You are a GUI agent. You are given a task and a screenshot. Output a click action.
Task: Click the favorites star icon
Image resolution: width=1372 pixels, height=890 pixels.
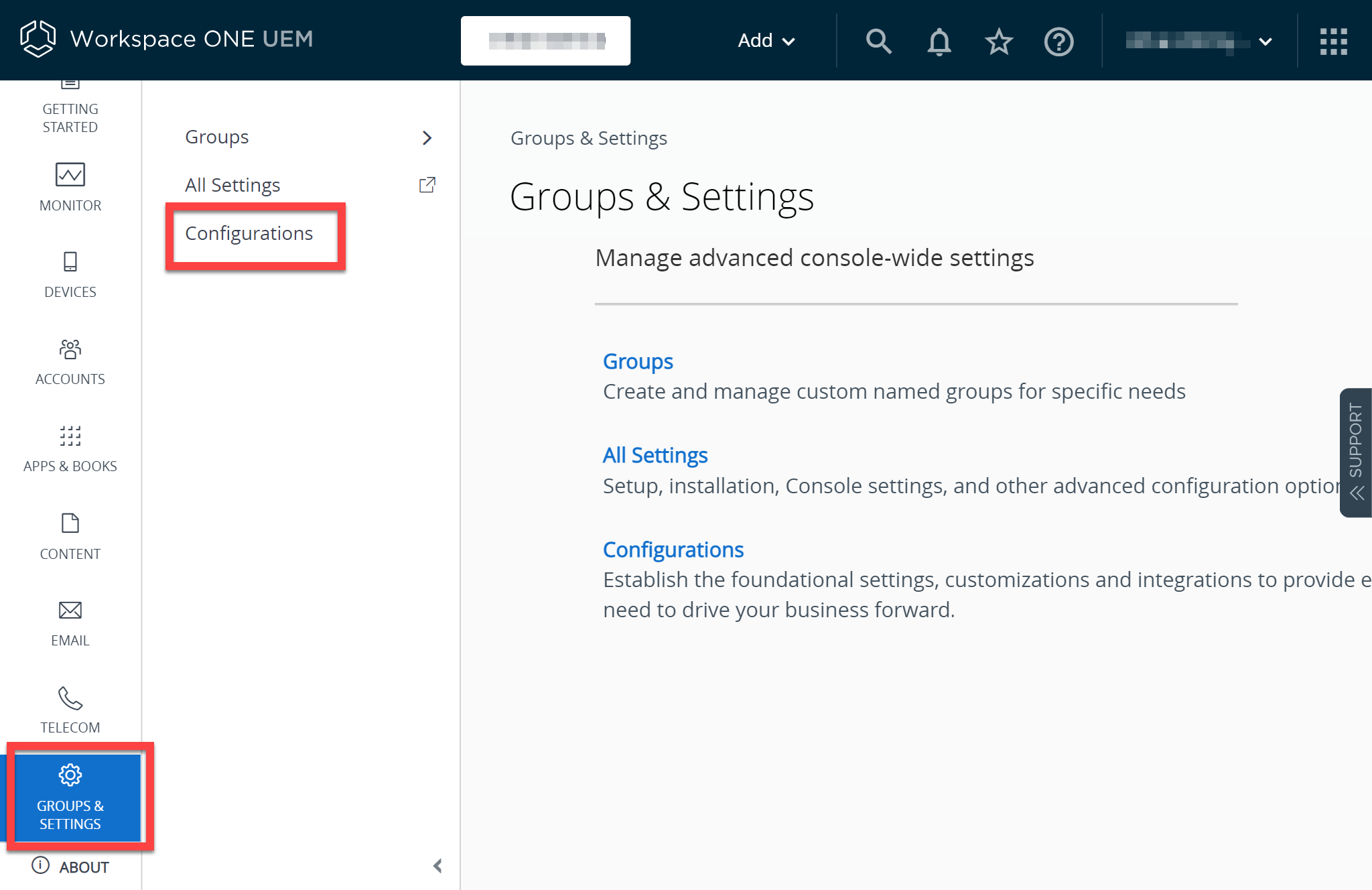[x=998, y=42]
